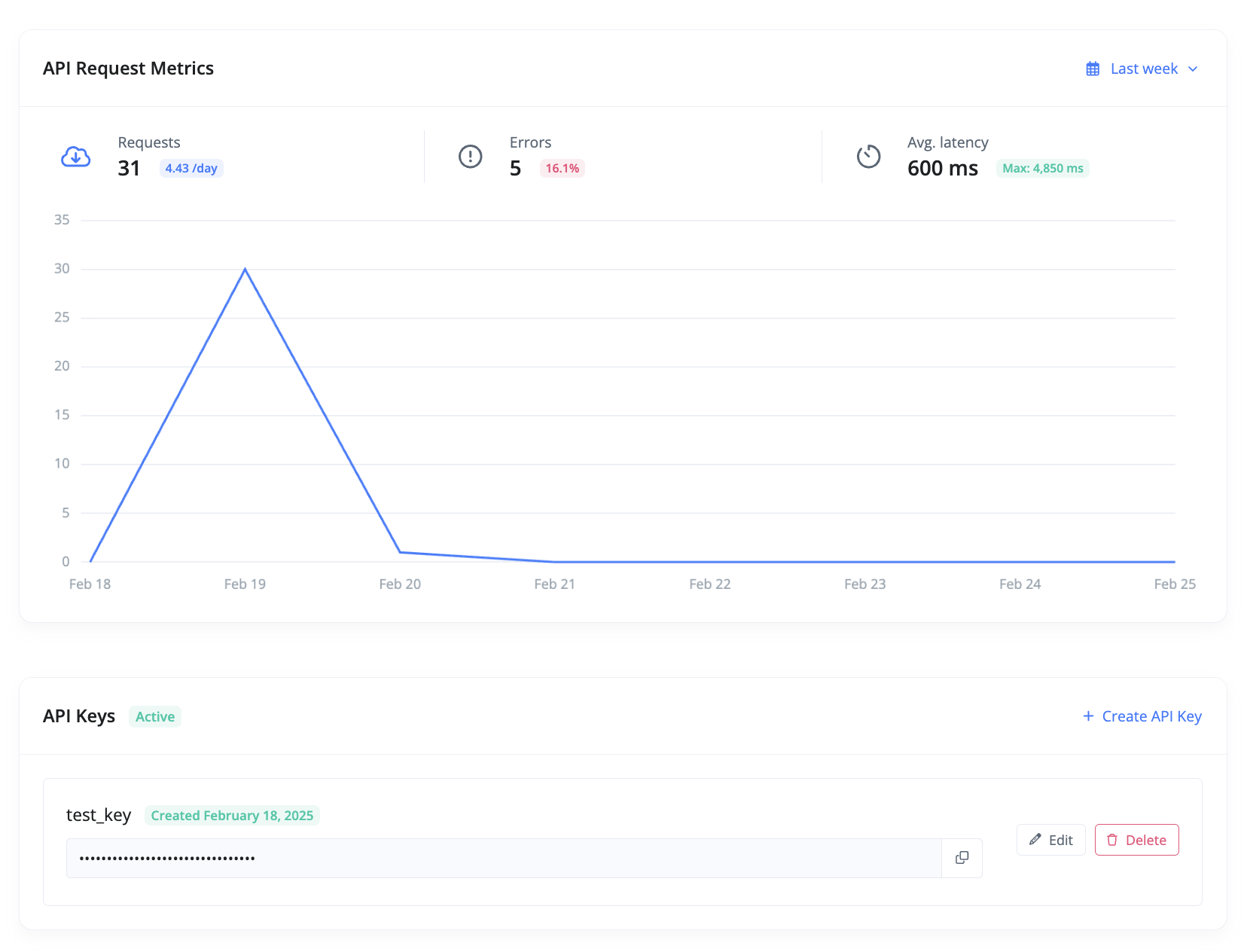The image size is (1244, 952).
Task: Click the trash icon on Delete
Action: tap(1112, 840)
